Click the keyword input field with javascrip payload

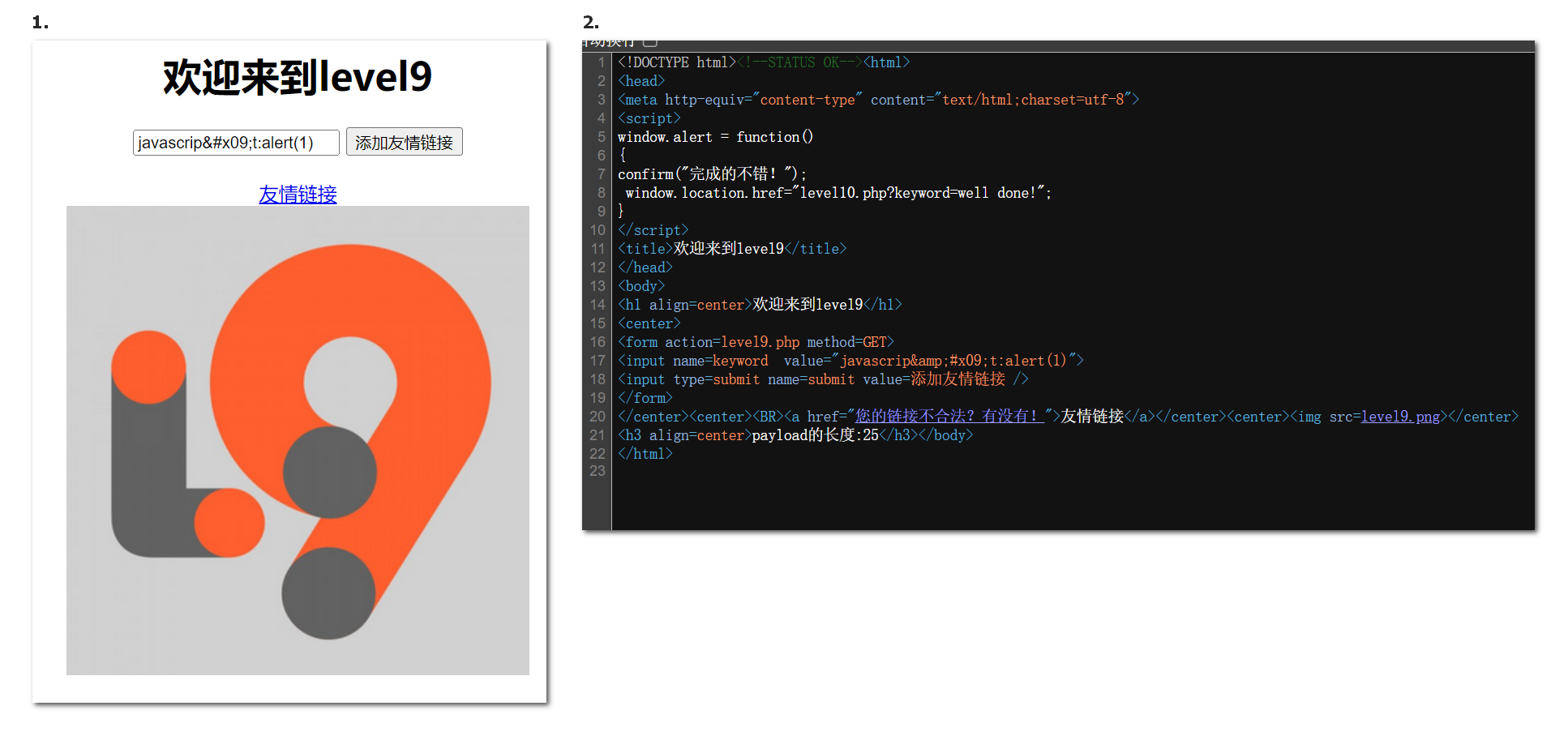[x=235, y=143]
